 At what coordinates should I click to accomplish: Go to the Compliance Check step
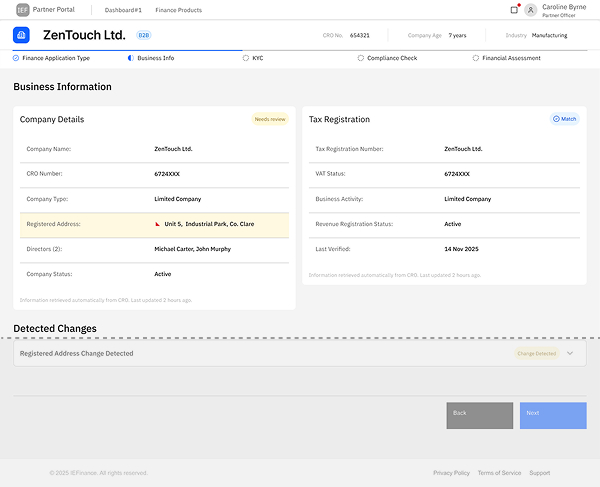coord(392,58)
